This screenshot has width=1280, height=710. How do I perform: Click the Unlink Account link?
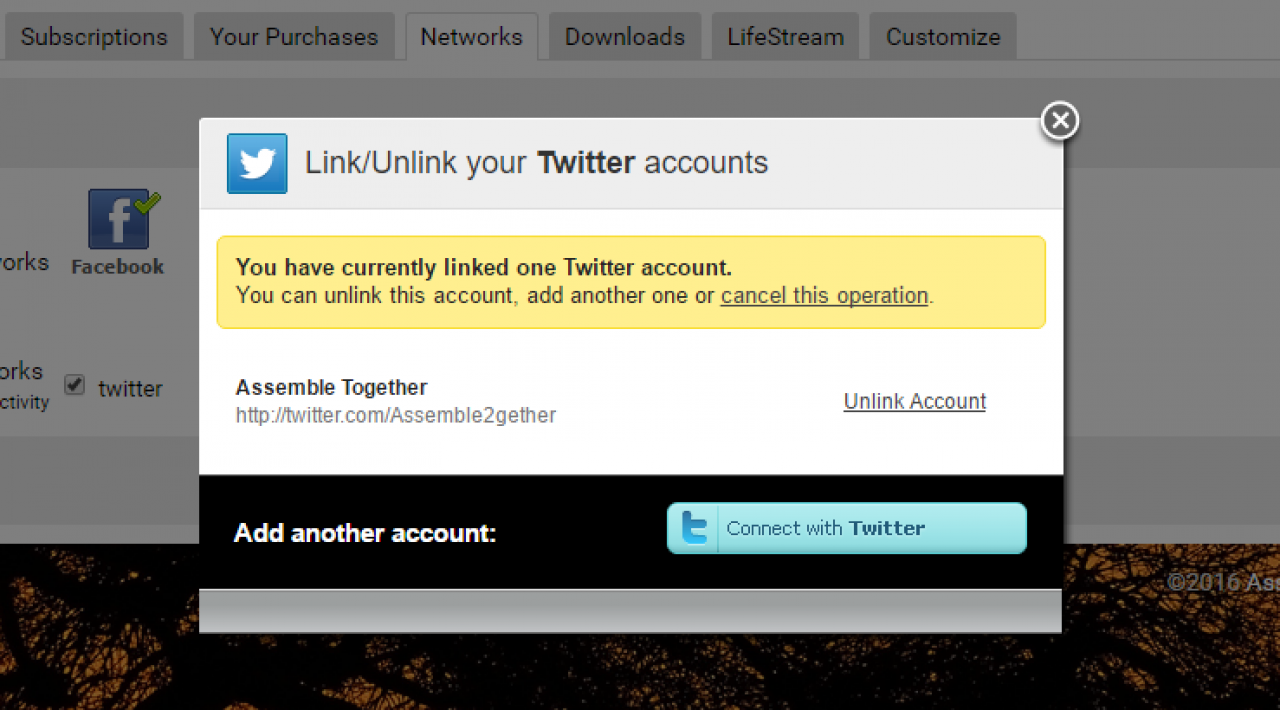pos(915,401)
